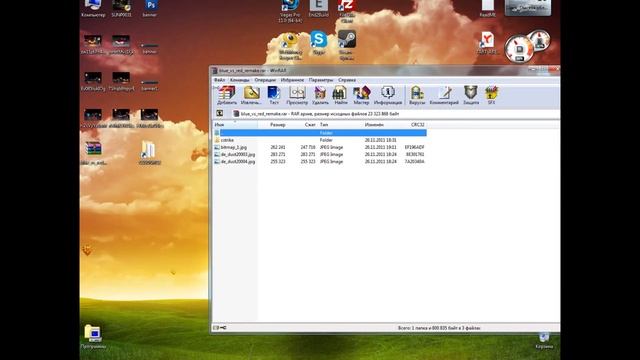
Task: Open the Справка menu
Action: coord(347,80)
